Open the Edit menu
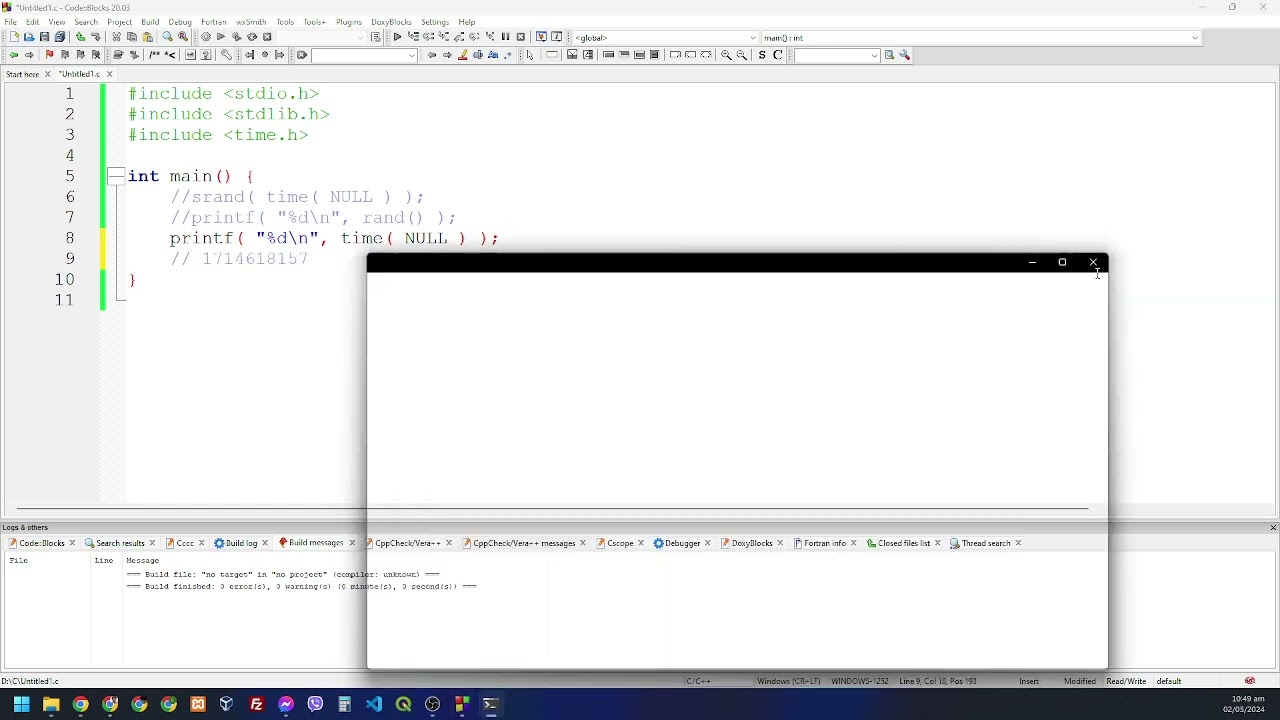The width and height of the screenshot is (1280, 720). pyautogui.click(x=33, y=22)
